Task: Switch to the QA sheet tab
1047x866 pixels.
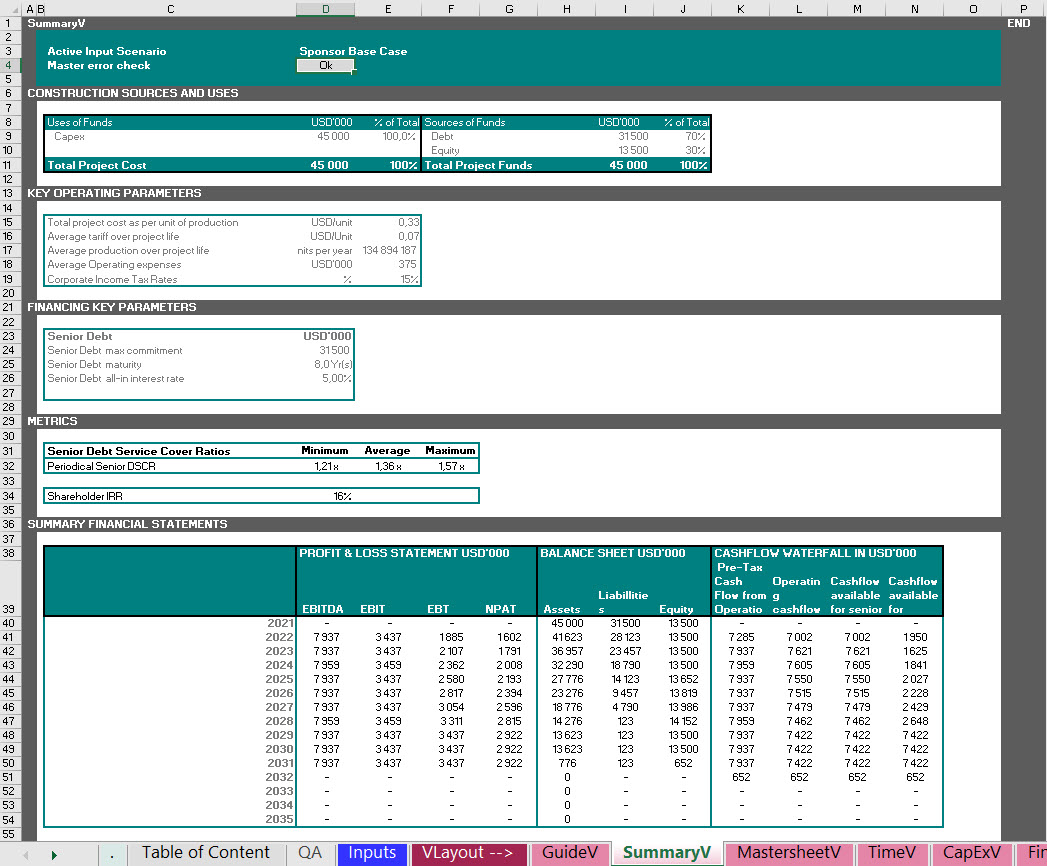Action: tap(310, 853)
